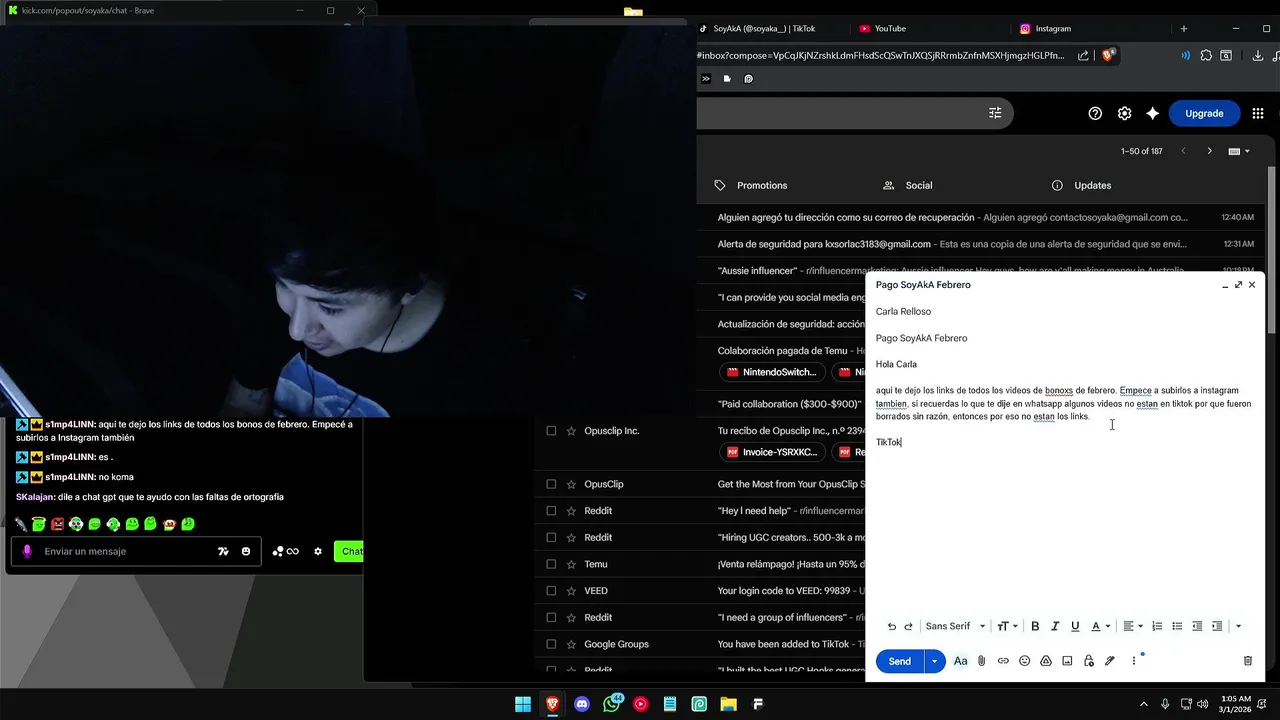
Task: Star the Temu email
Action: tap(571, 564)
